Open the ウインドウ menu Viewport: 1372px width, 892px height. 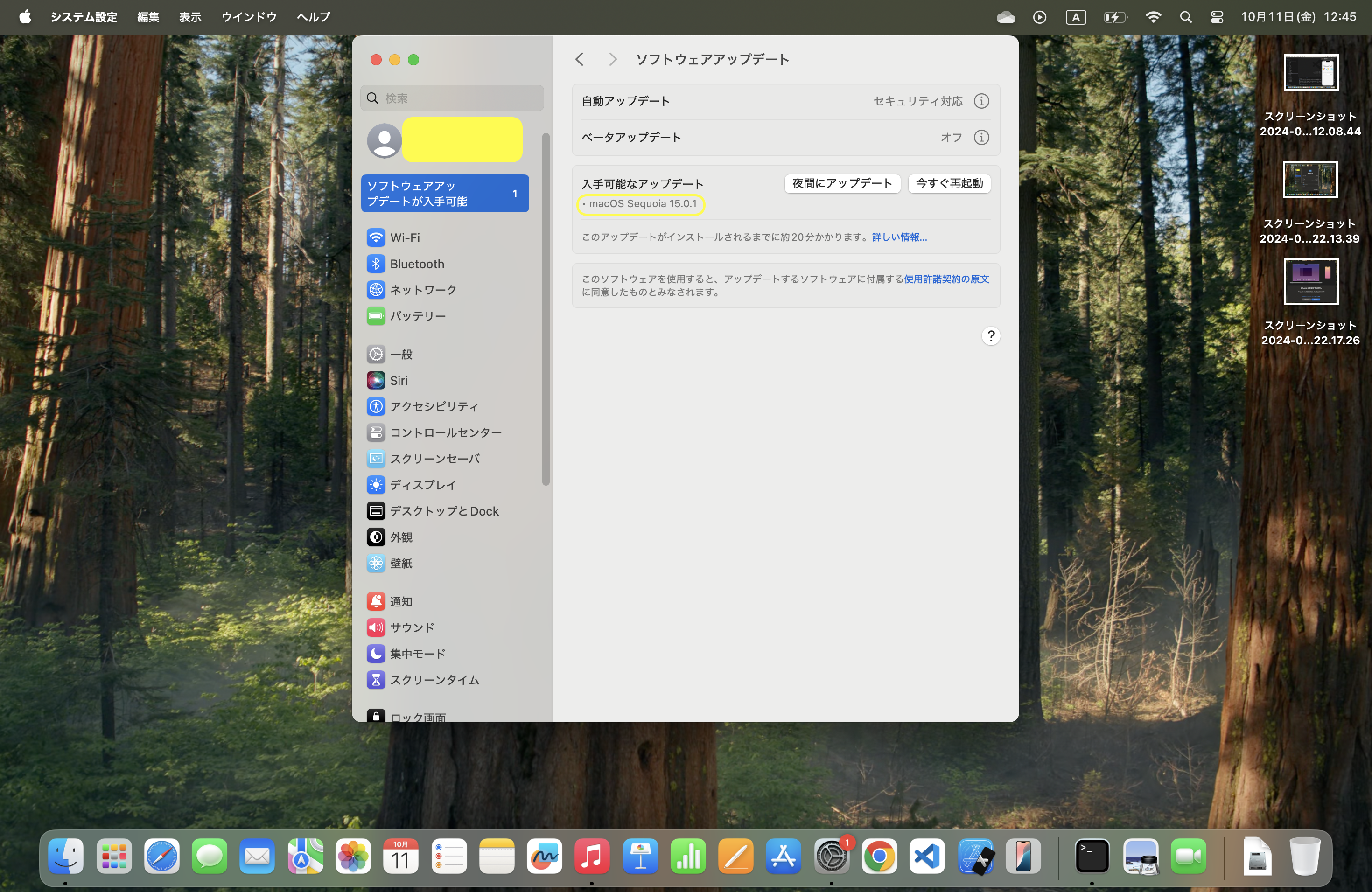248,17
